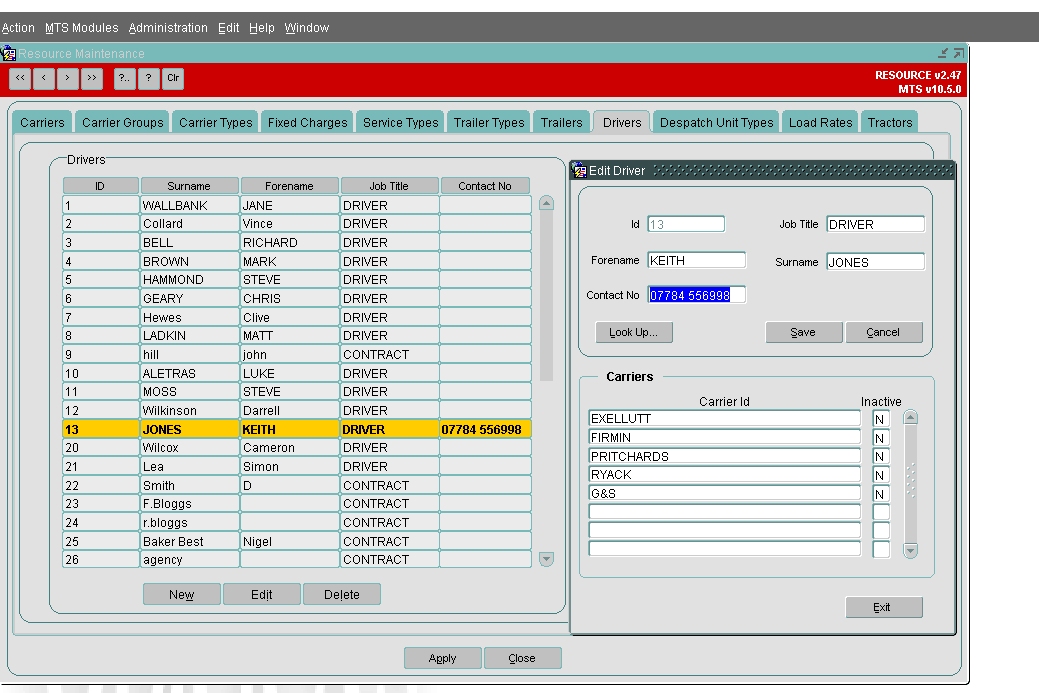This screenshot has height=693, width=1039.
Task: Click the Surname column header
Action: tap(190, 186)
